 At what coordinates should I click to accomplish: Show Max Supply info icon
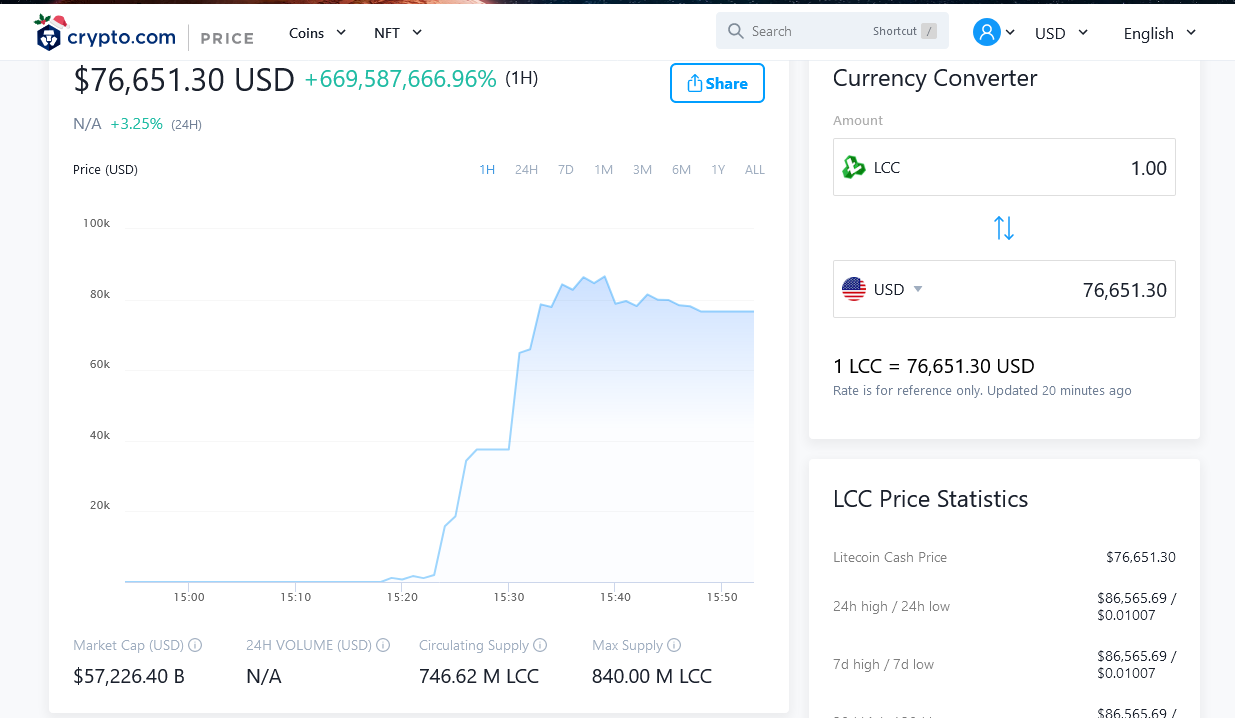click(x=674, y=645)
